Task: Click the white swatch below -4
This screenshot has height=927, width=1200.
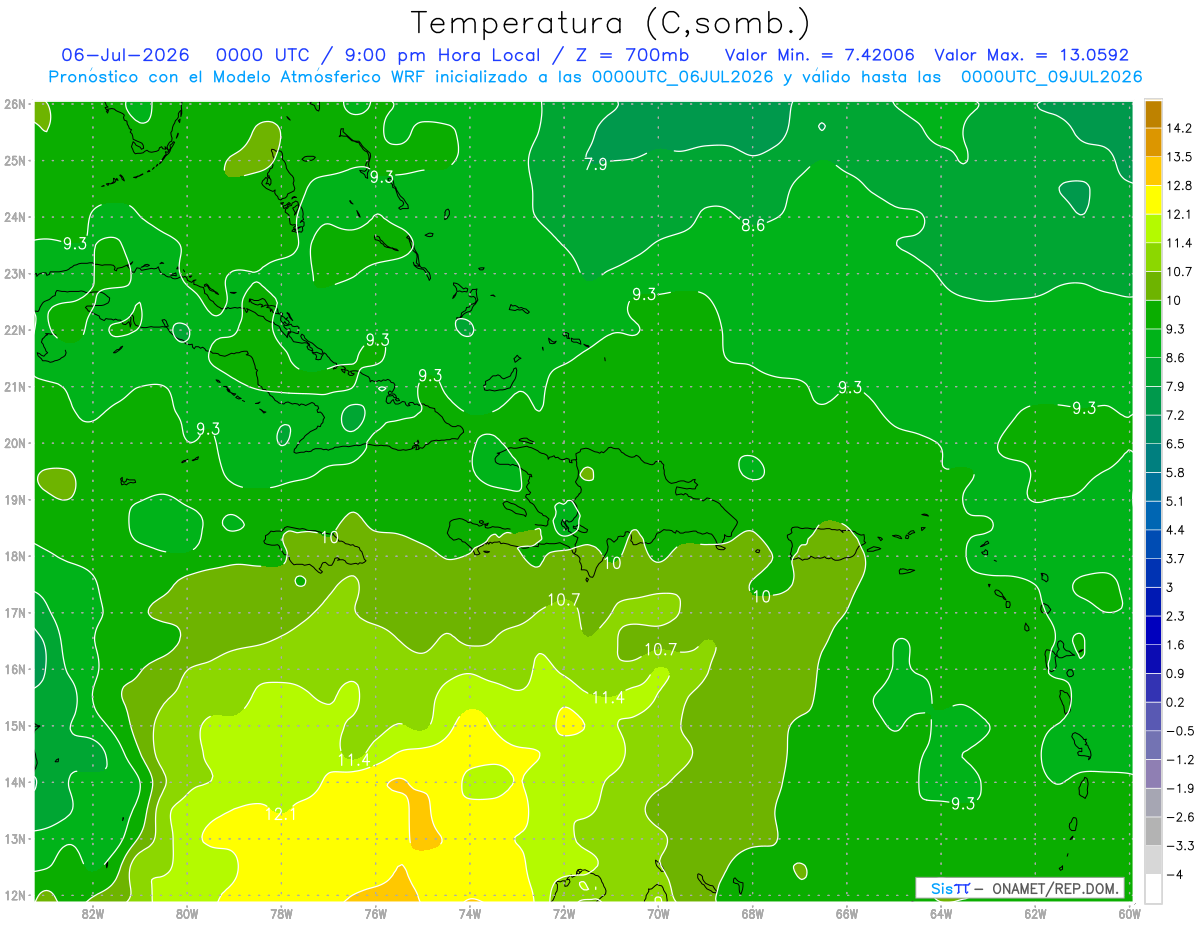Action: pos(1153,888)
